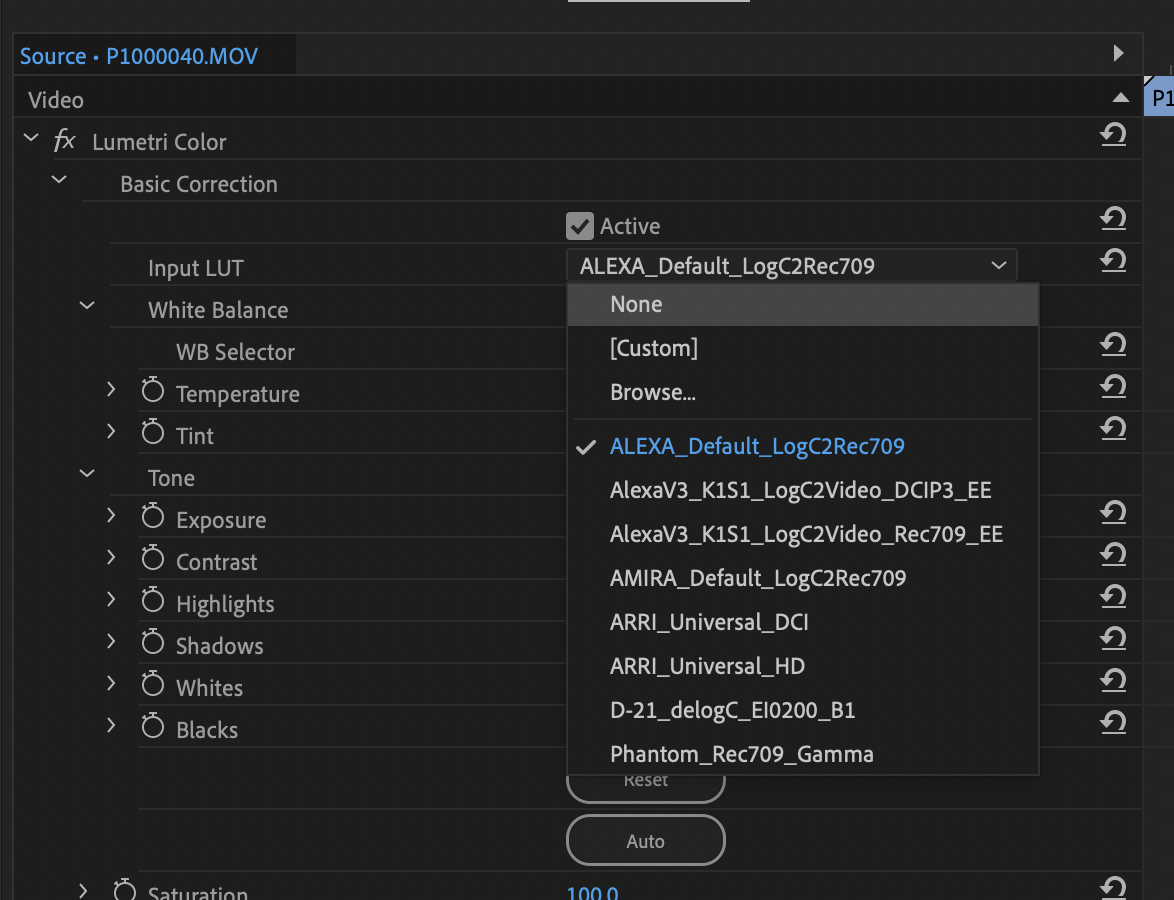Enable keyframing stopwatch for Shadows

coord(151,642)
